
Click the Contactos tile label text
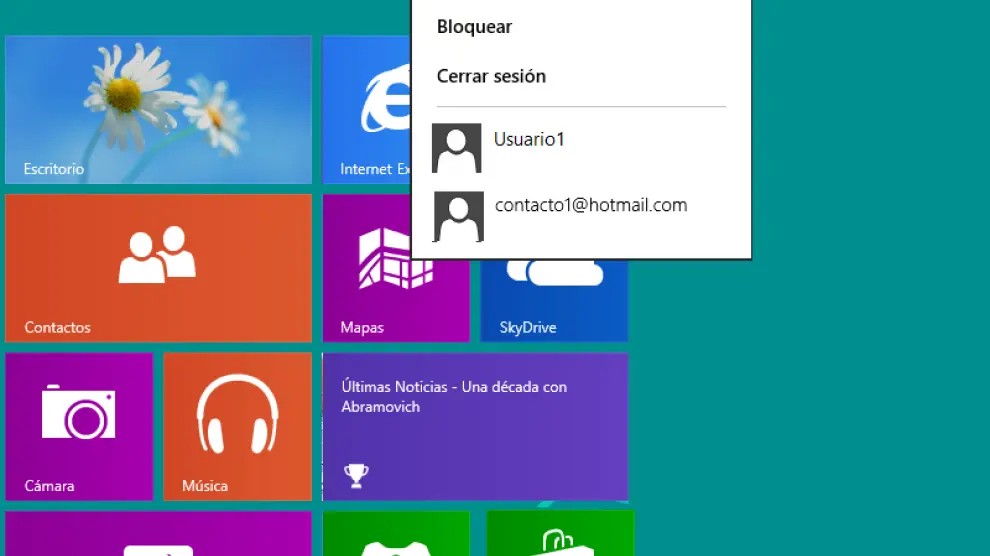click(x=57, y=327)
